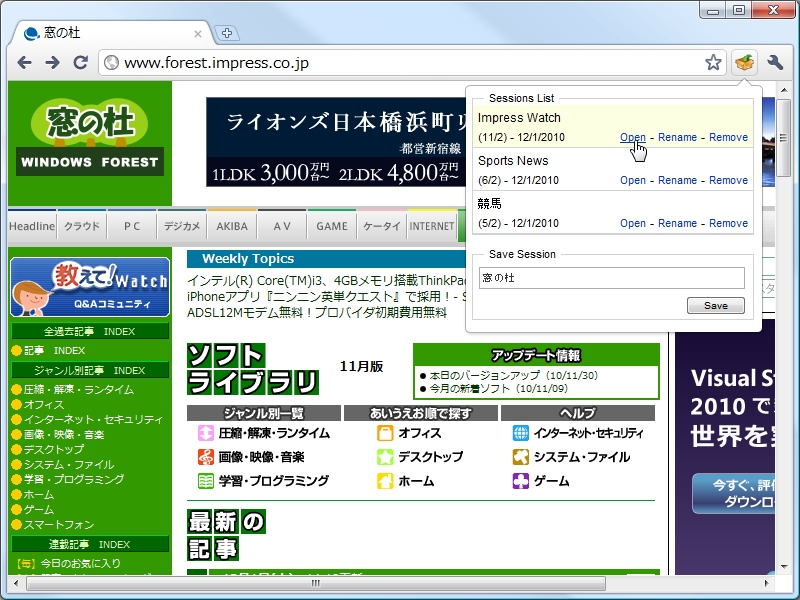Screen dimensions: 800x600
Task: Save the 窓の杜 session
Action: coord(716,305)
